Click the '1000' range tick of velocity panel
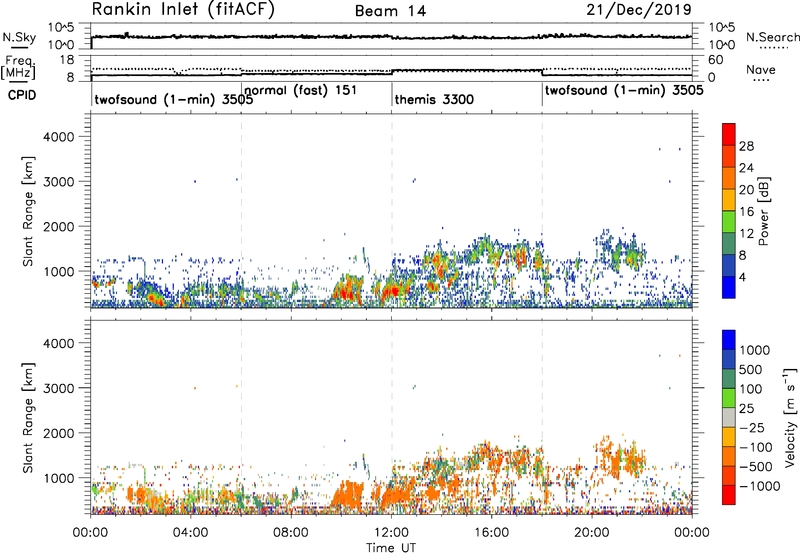800x554 pixels. point(58,478)
